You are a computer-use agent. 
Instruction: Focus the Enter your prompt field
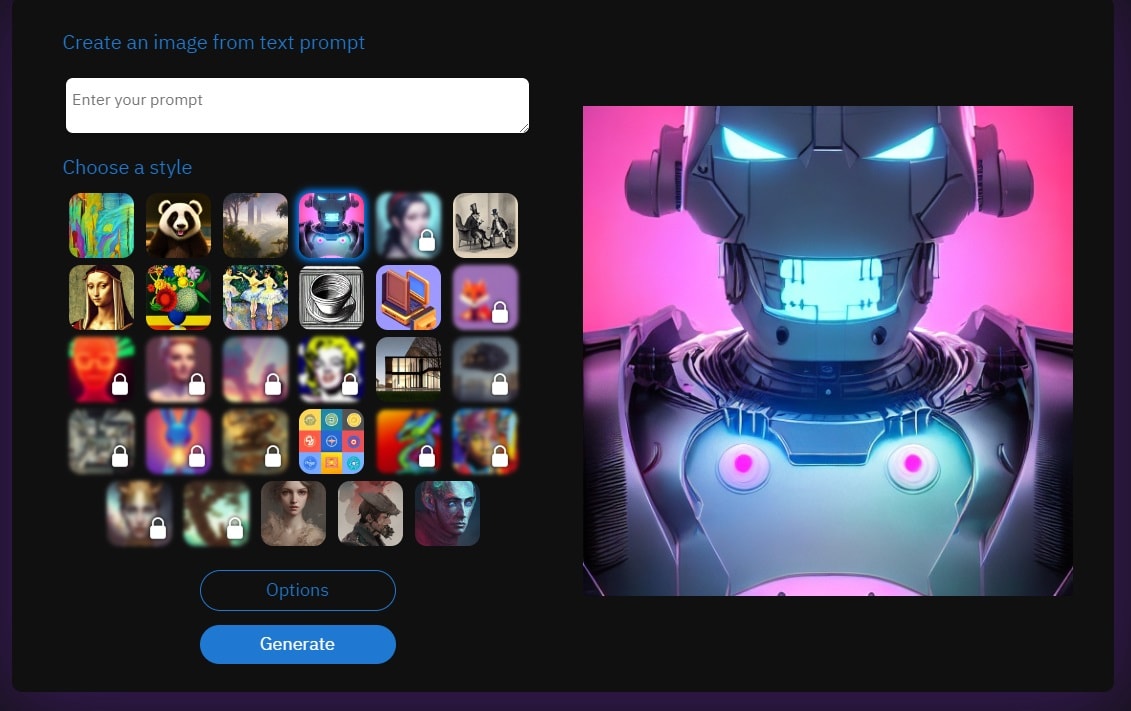coord(297,105)
